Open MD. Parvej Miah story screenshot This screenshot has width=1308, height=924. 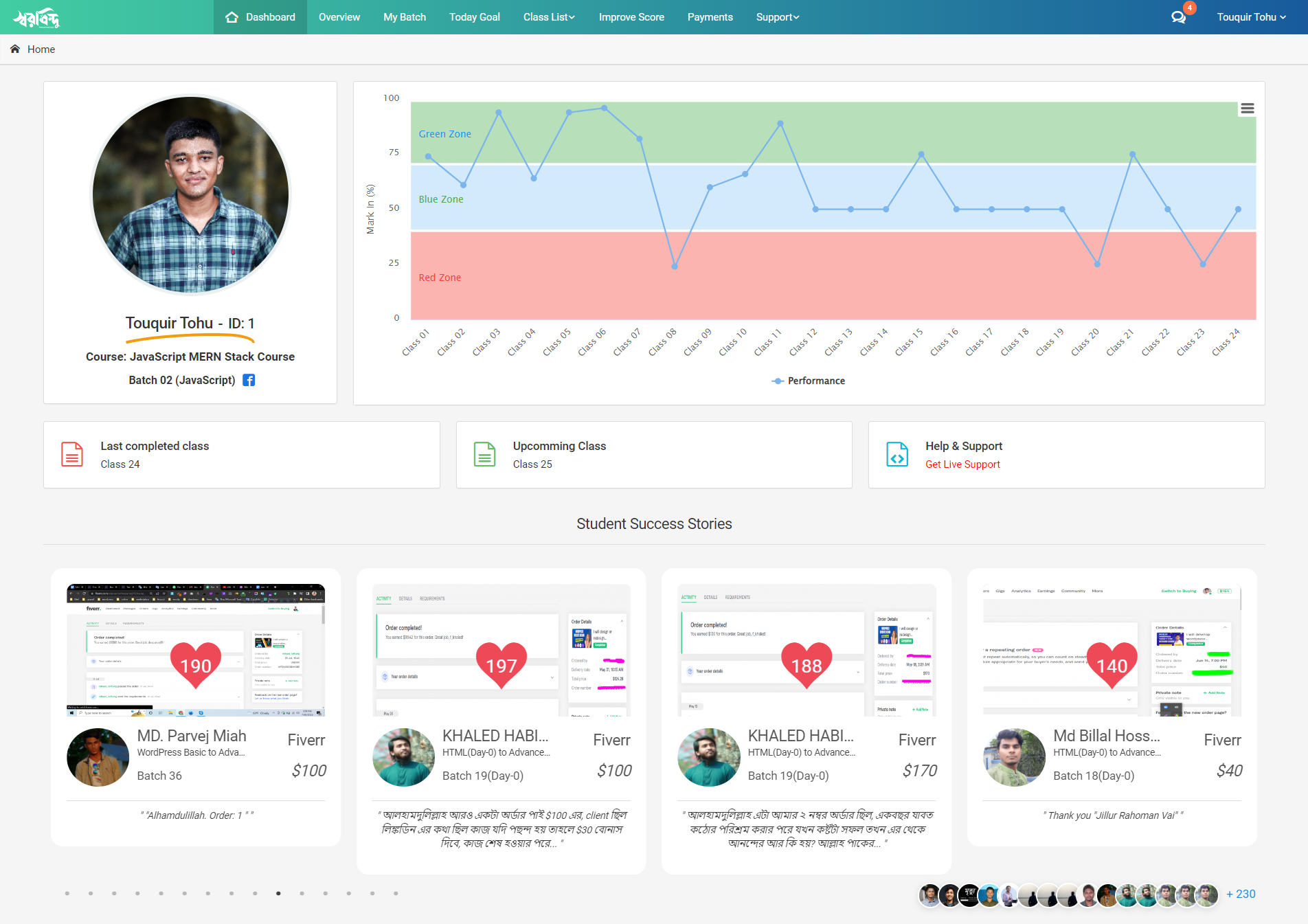click(x=196, y=650)
